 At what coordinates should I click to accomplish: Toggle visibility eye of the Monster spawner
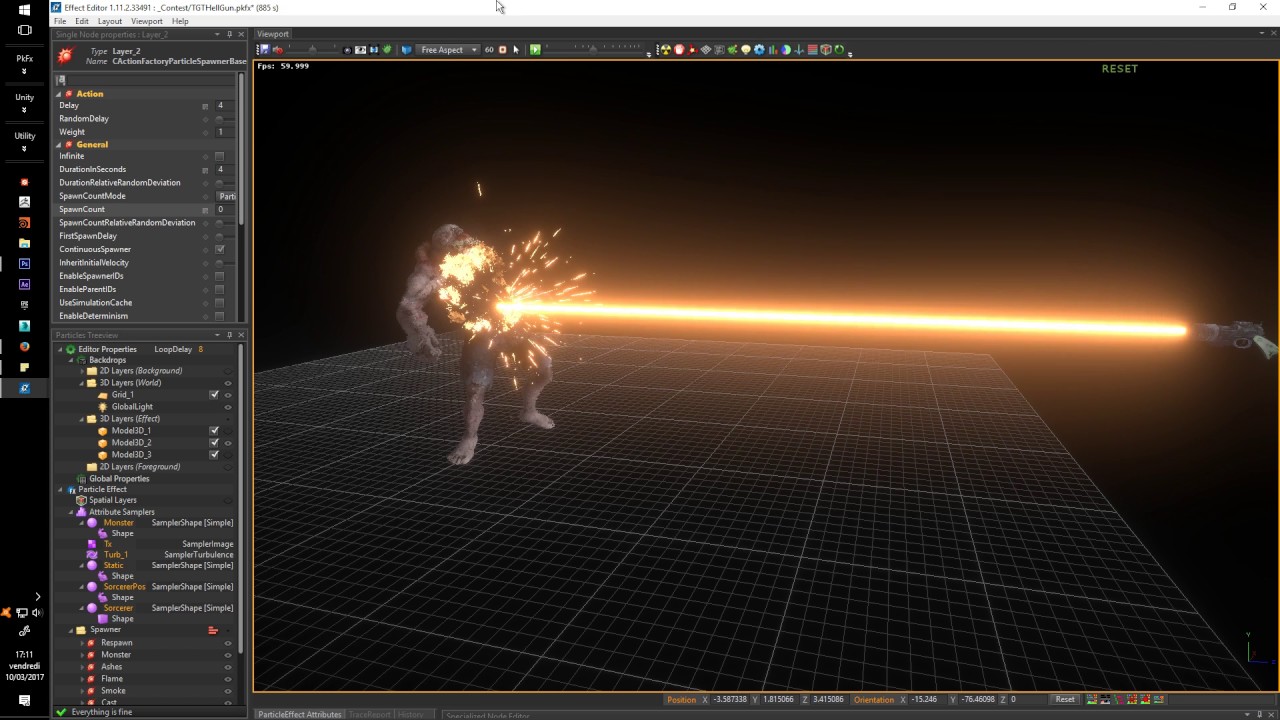(228, 655)
